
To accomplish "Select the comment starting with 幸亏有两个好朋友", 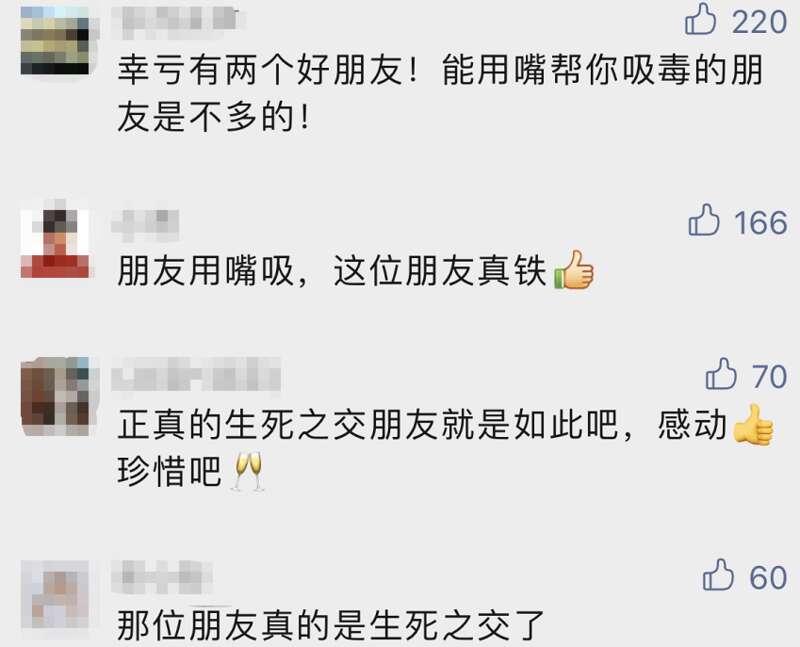I will coord(440,93).
